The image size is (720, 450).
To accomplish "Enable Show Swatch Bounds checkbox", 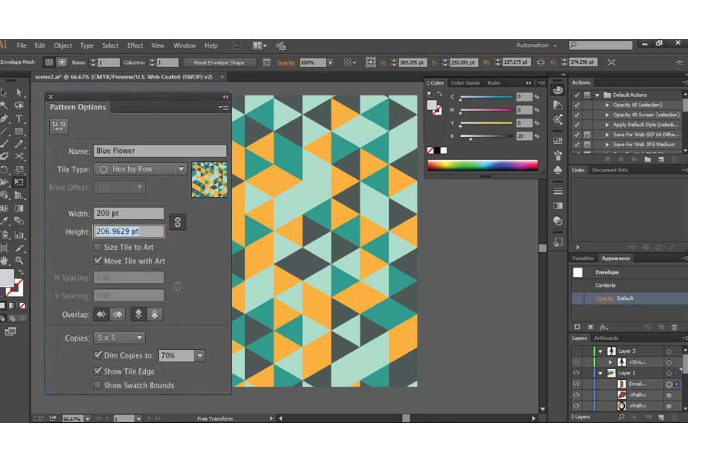I will coord(97,385).
